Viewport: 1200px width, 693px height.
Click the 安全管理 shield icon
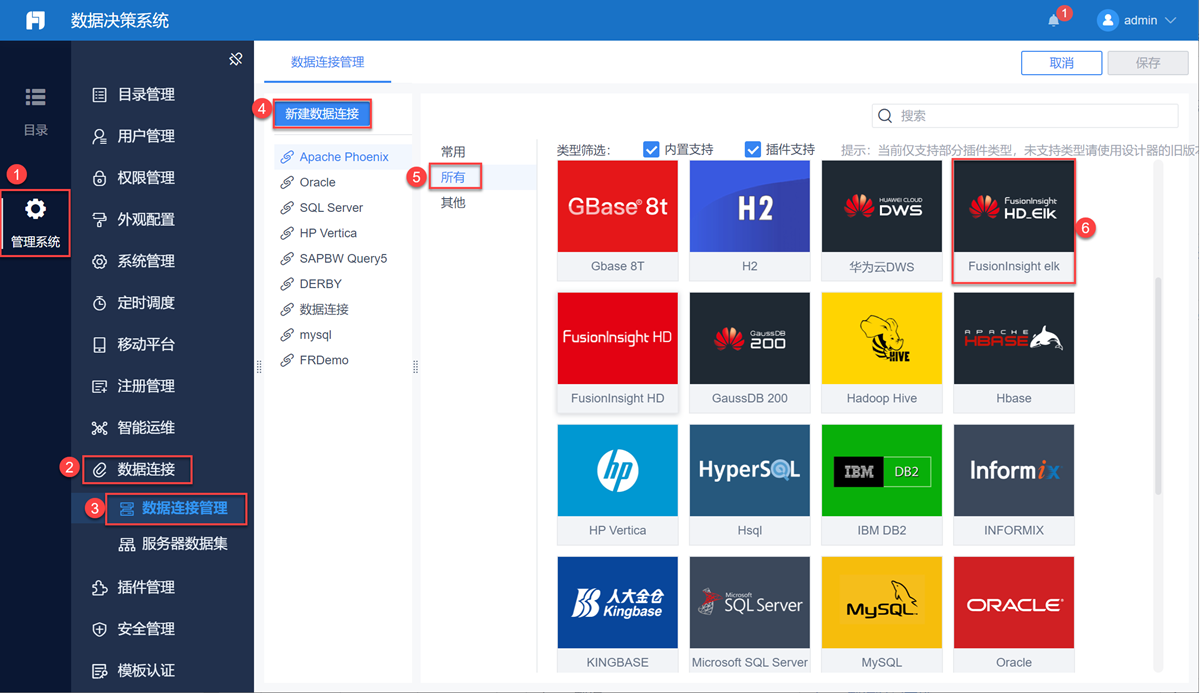(99, 629)
